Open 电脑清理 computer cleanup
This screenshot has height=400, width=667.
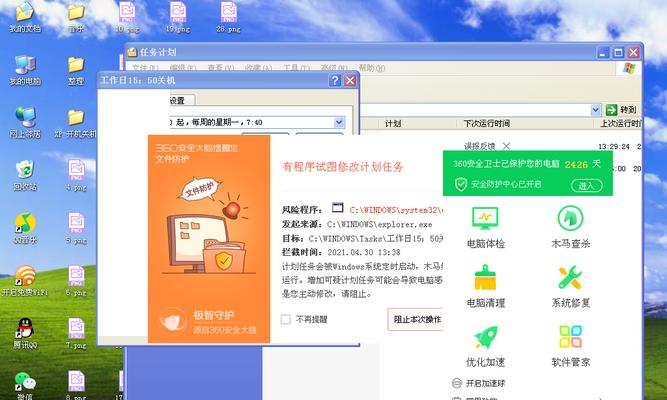485,286
